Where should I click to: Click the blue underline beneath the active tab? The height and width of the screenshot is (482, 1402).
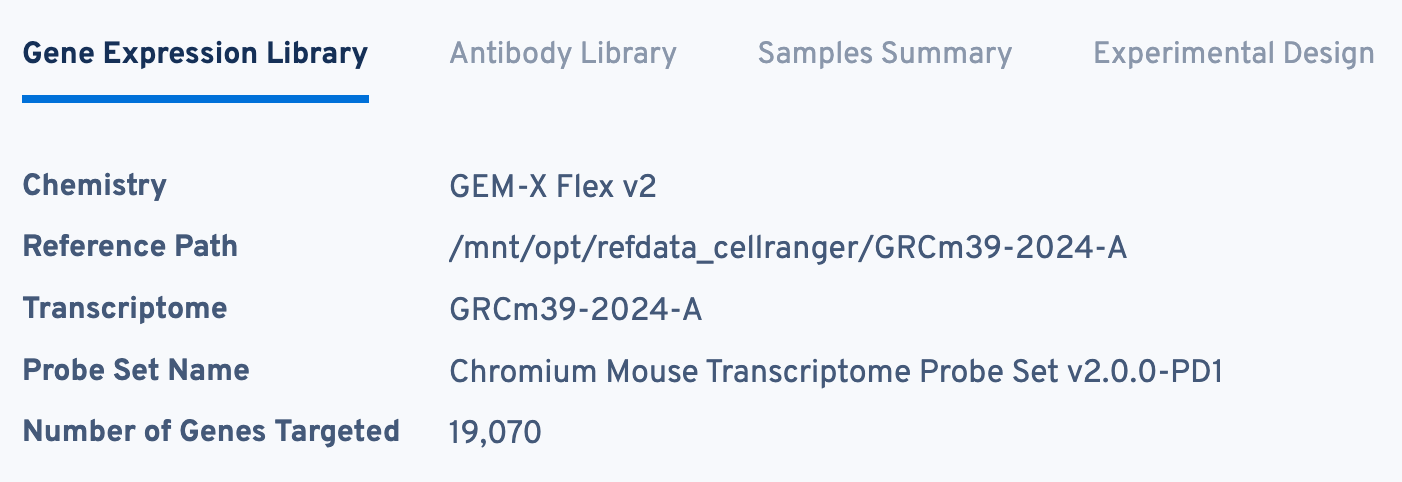[x=195, y=98]
